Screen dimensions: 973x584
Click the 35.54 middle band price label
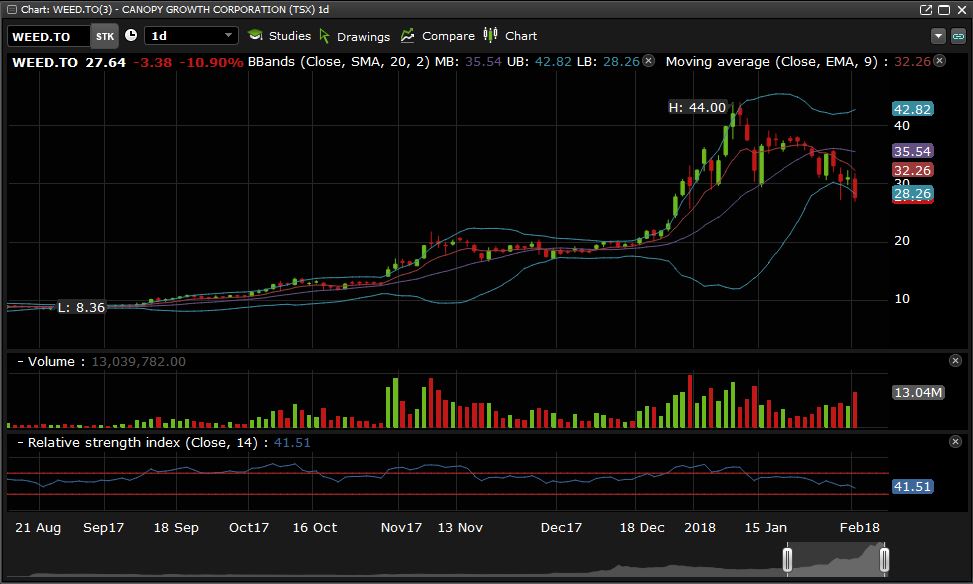912,151
